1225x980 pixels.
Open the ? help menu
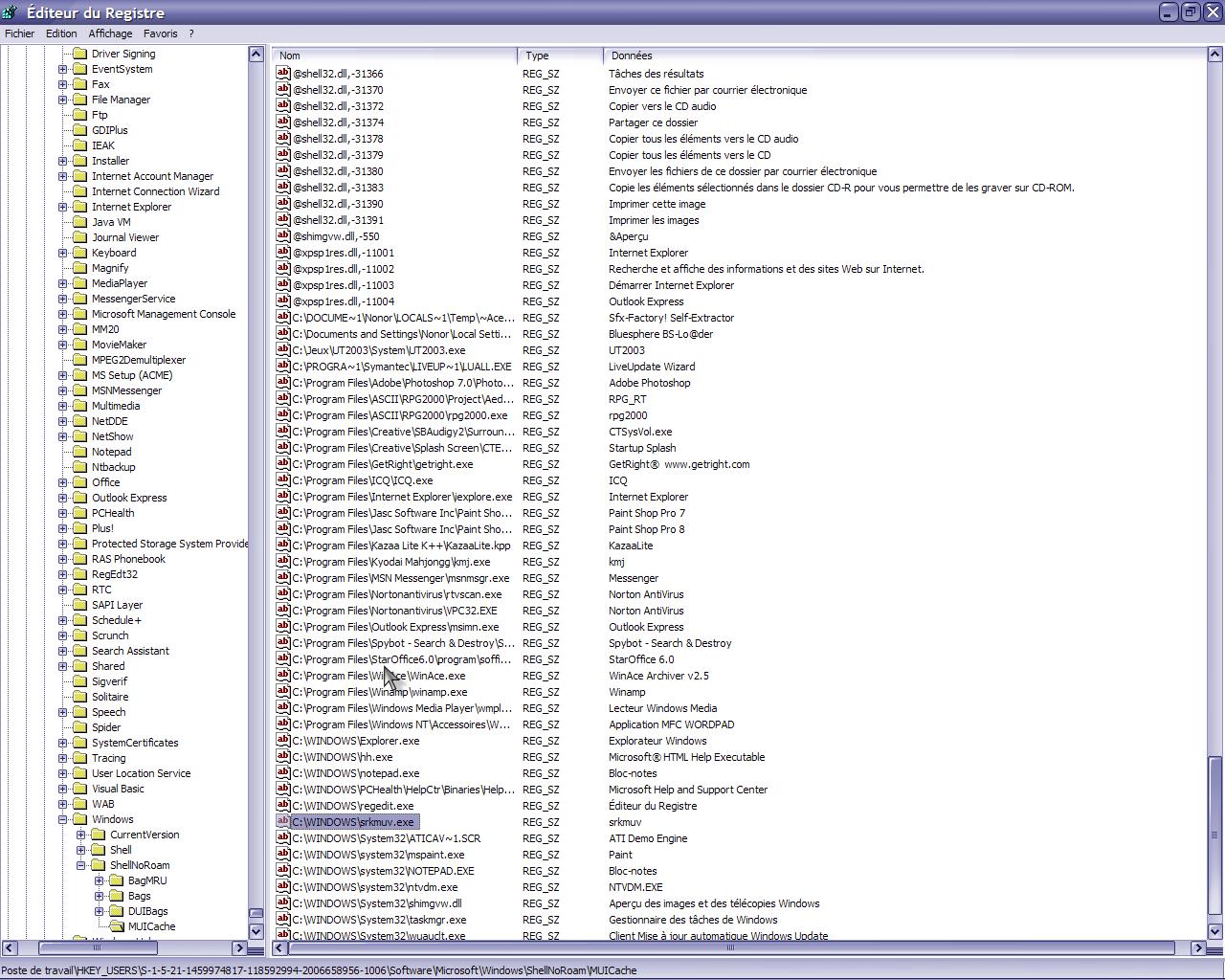coord(191,33)
